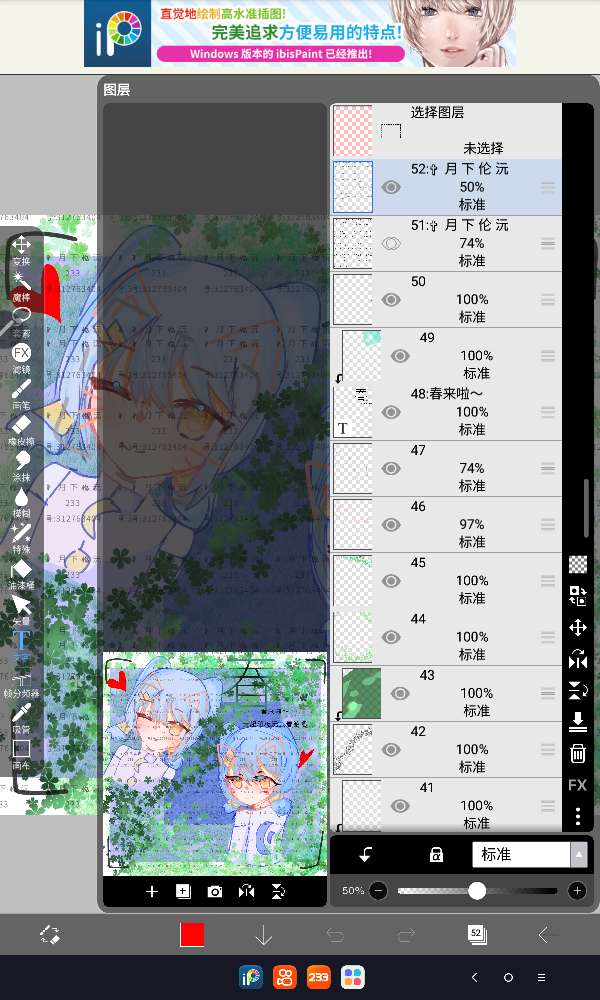This screenshot has width=600, height=1000.
Task: Add a new layer with plus icon
Action: 152,891
